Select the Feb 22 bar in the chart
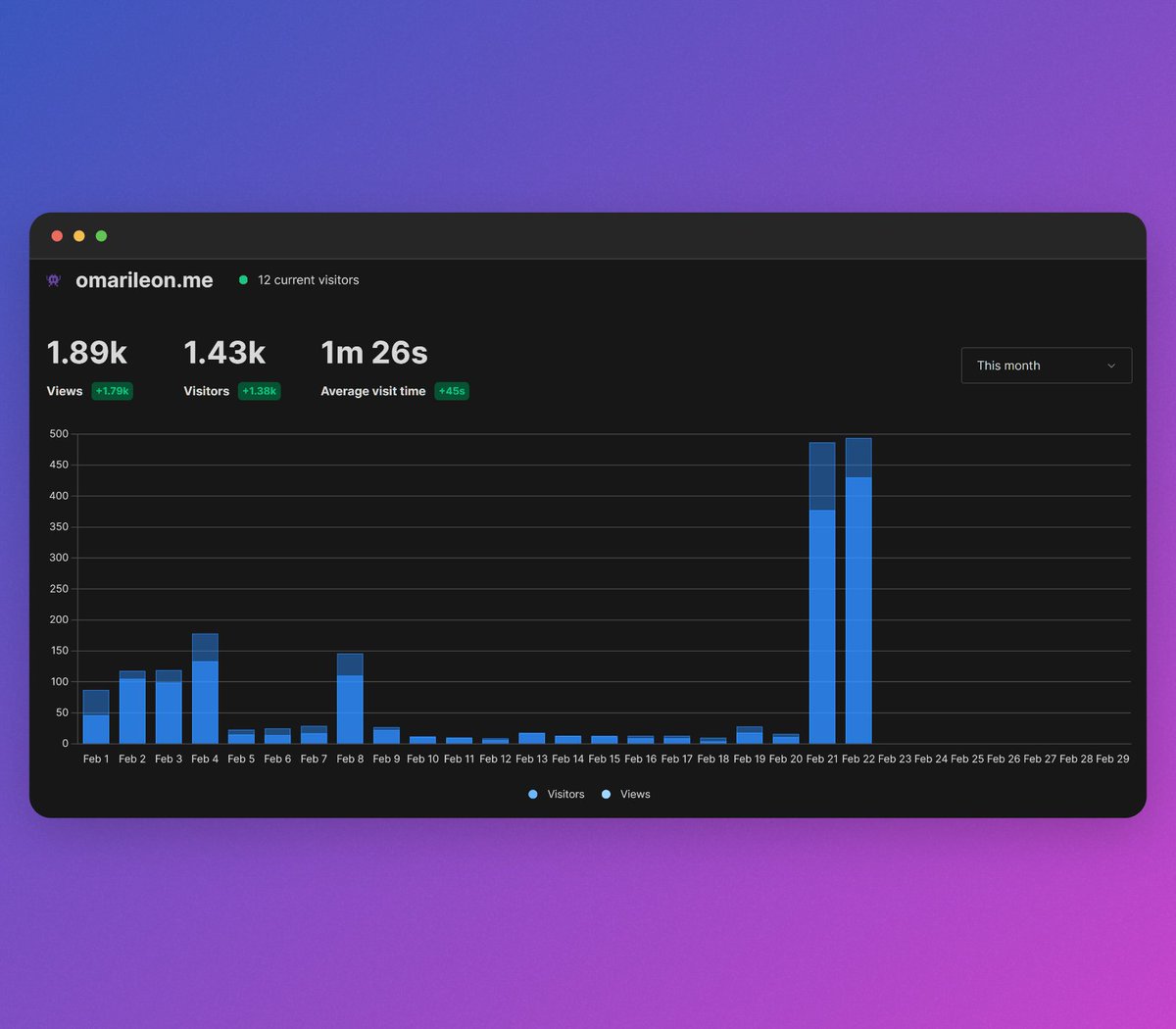Image resolution: width=1176 pixels, height=1029 pixels. point(858,591)
